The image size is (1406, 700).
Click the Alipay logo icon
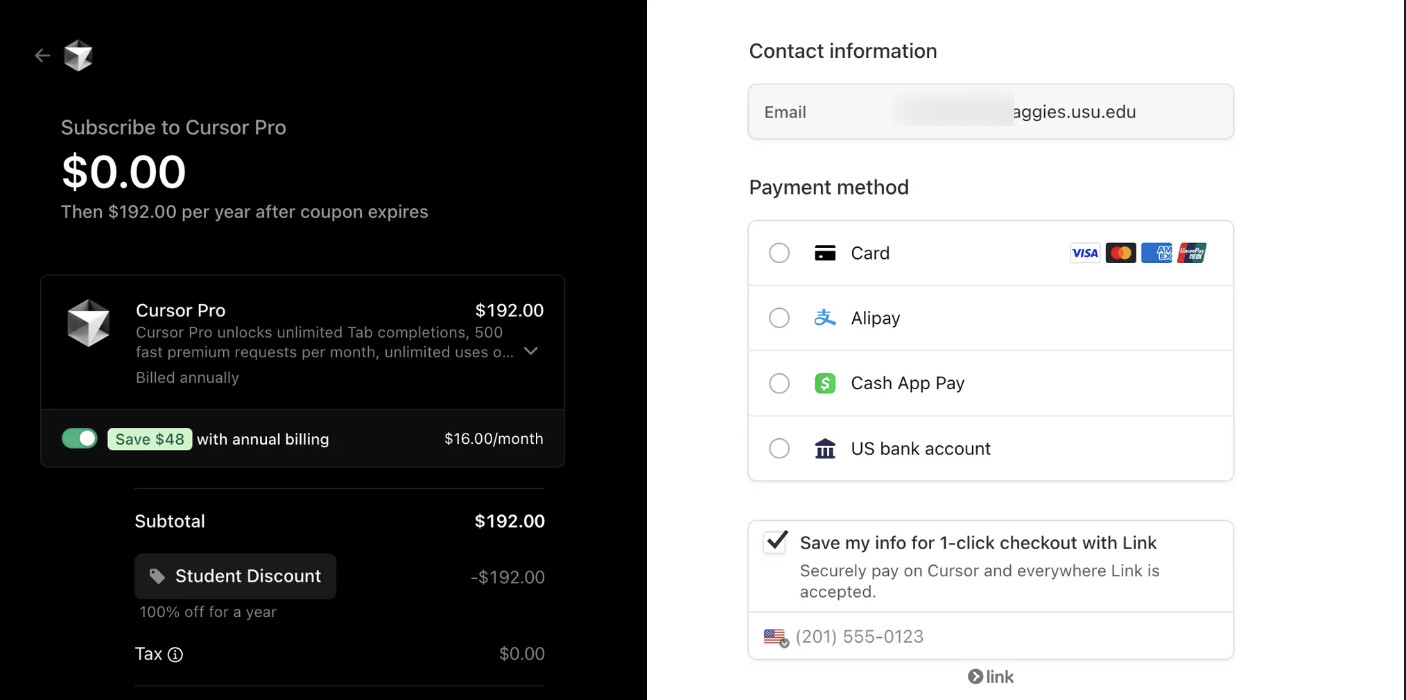click(x=825, y=318)
